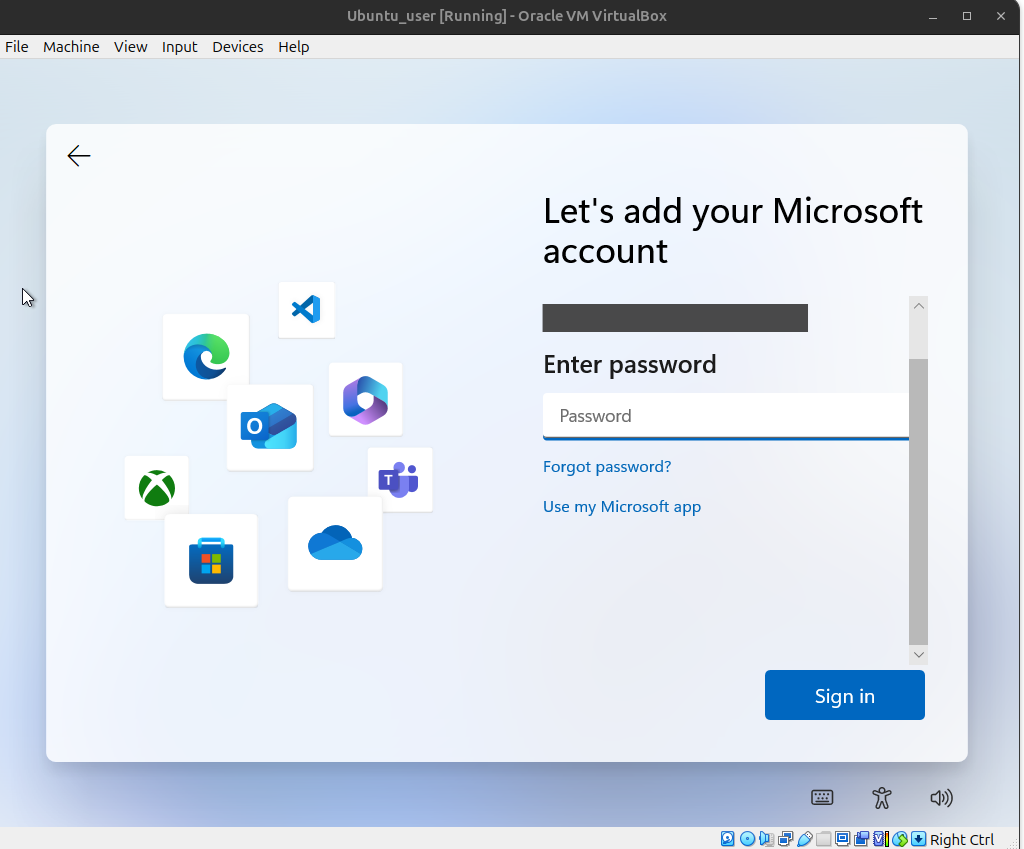Click the Microsoft Teams icon tile
The height and width of the screenshot is (849, 1024).
click(x=400, y=479)
